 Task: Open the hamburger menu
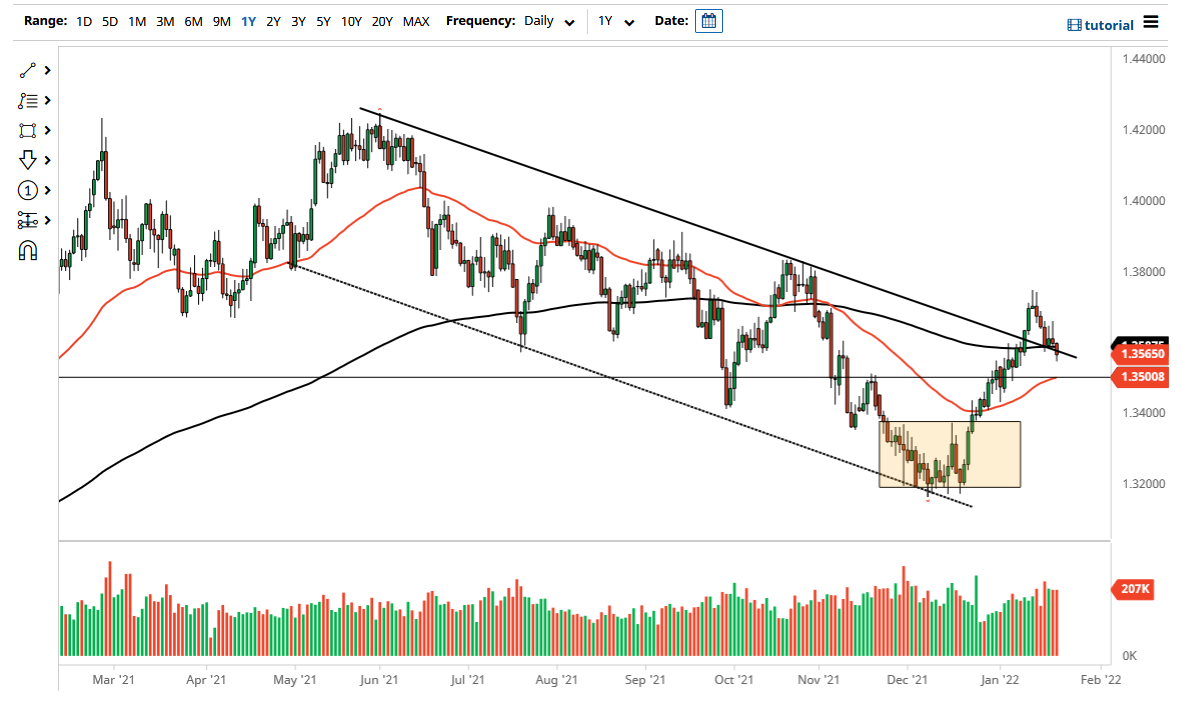(x=1150, y=22)
